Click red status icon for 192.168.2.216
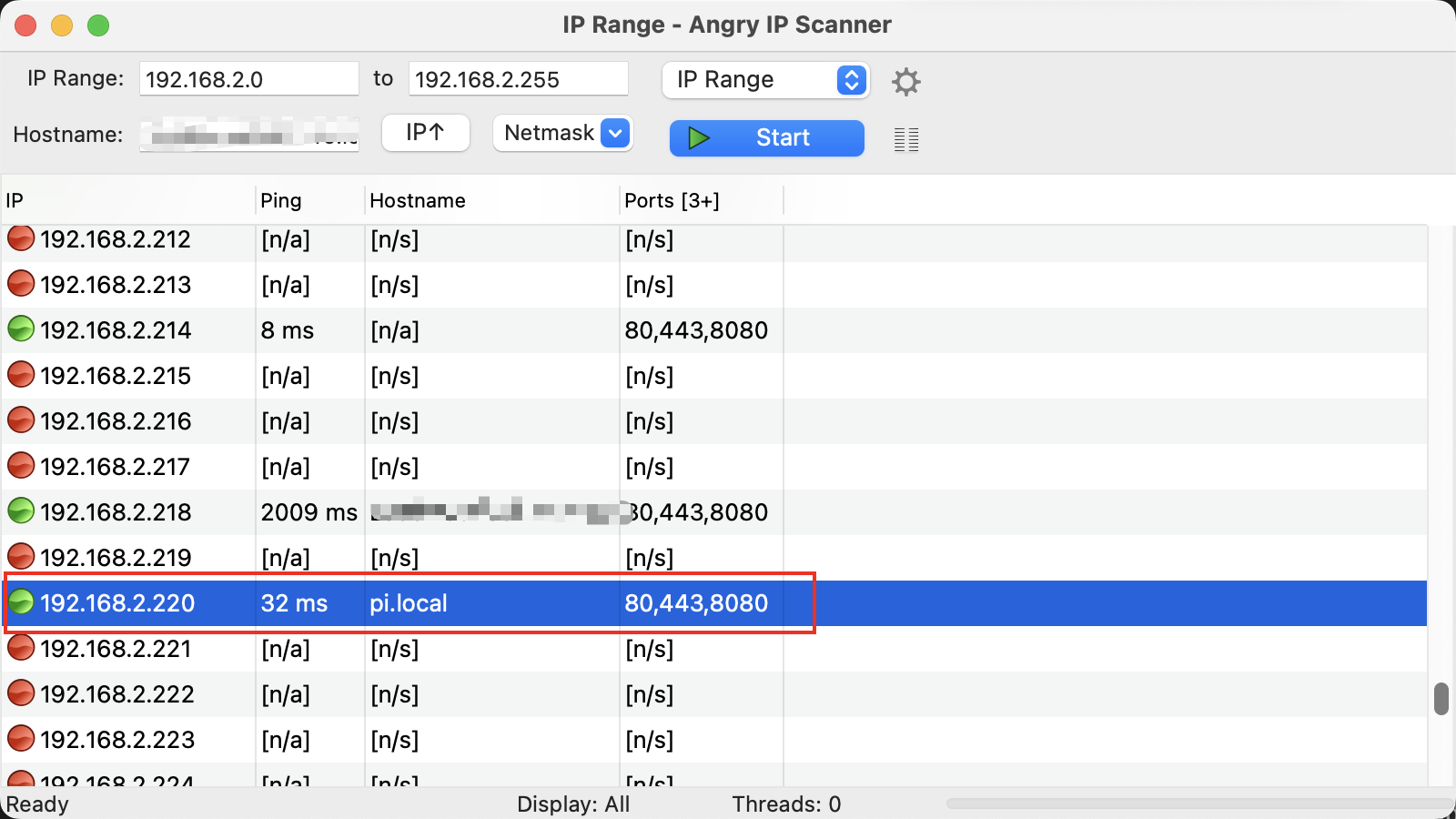 click(x=21, y=420)
